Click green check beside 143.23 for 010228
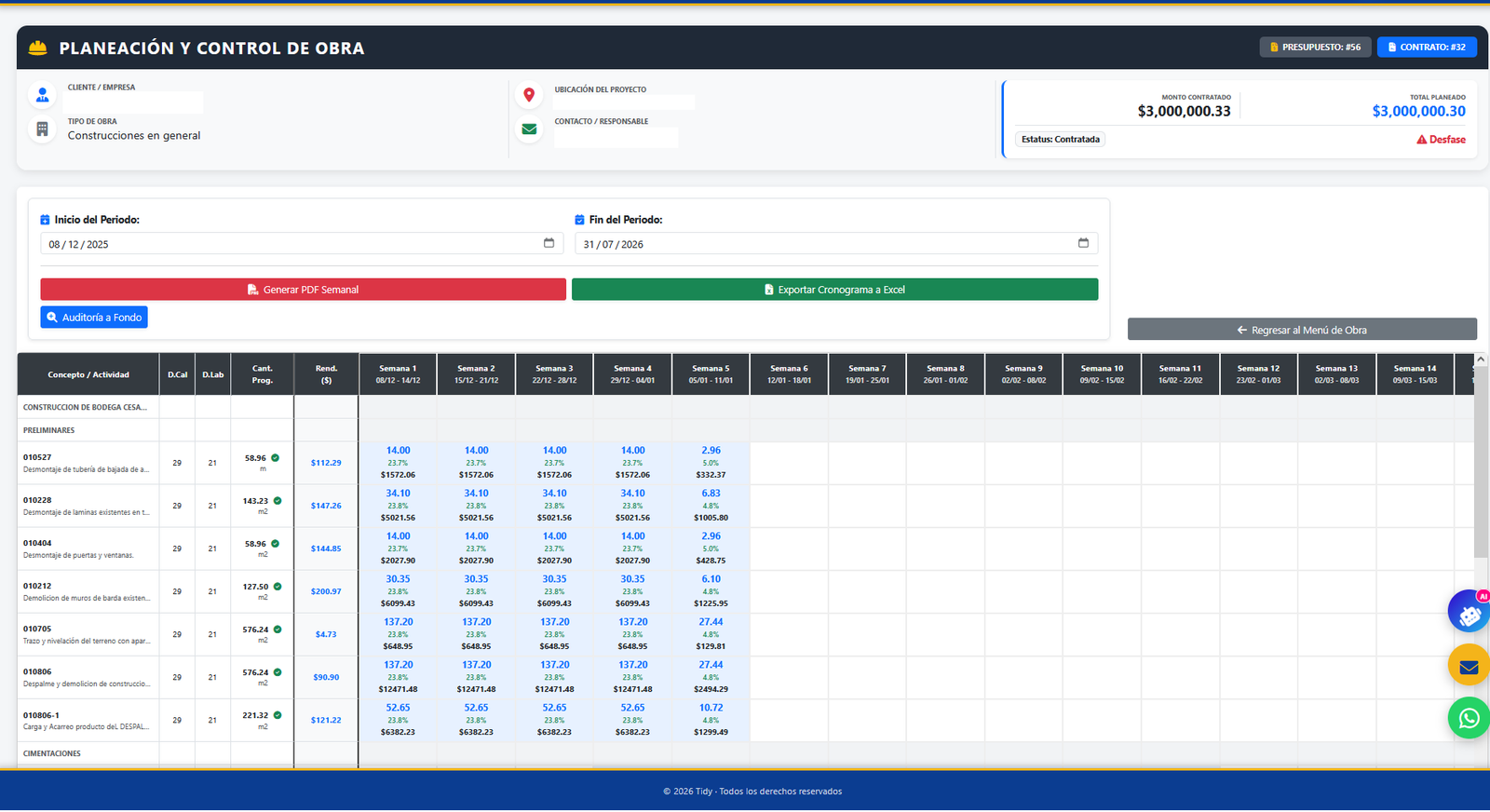Viewport: 1490px width, 812px height. click(278, 501)
